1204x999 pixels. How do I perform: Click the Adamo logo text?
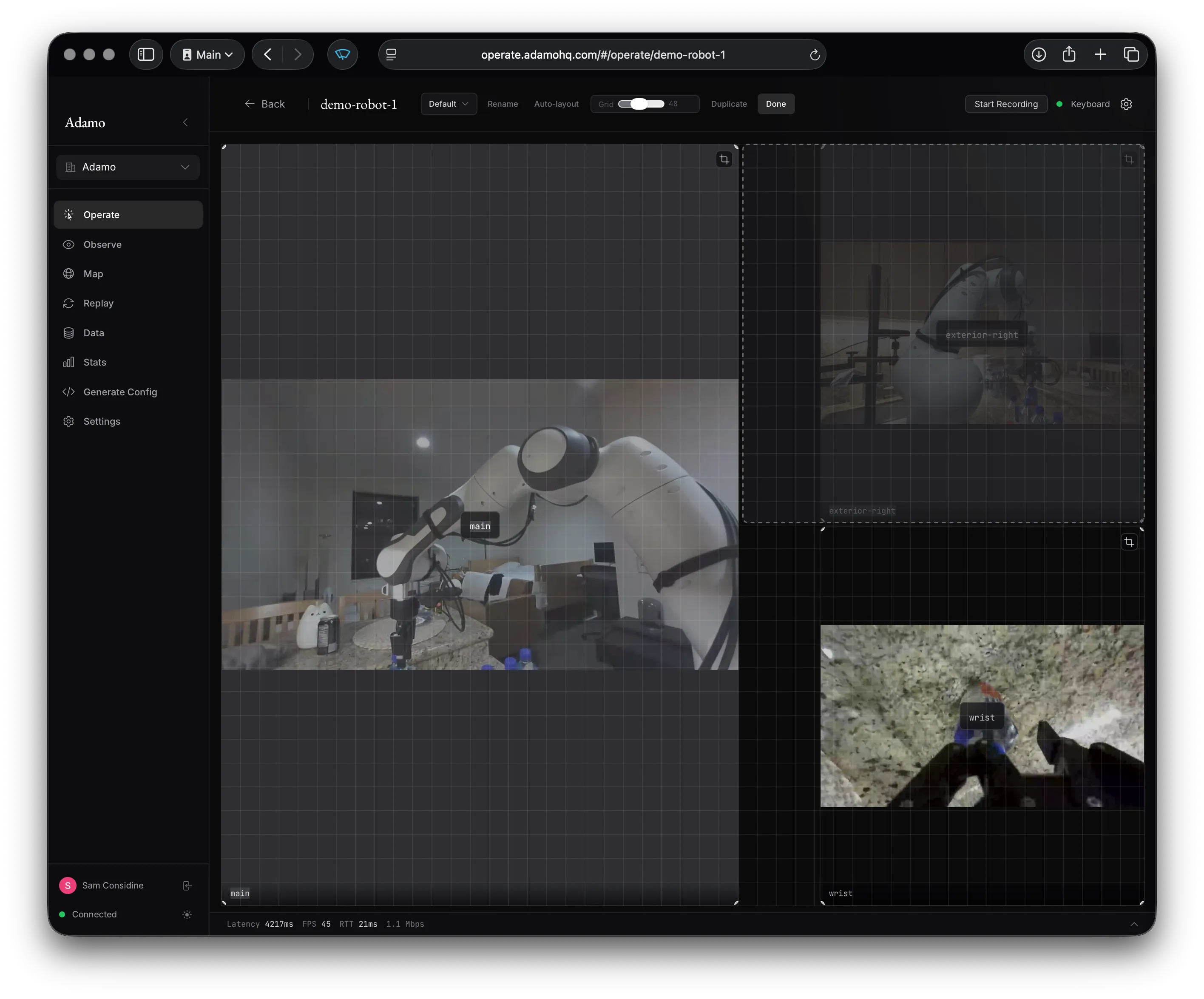[x=85, y=122]
